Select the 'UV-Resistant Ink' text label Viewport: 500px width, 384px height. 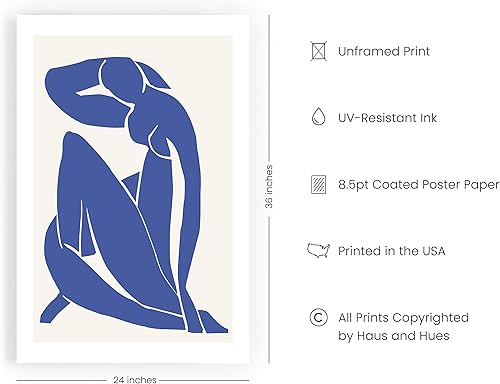(387, 118)
